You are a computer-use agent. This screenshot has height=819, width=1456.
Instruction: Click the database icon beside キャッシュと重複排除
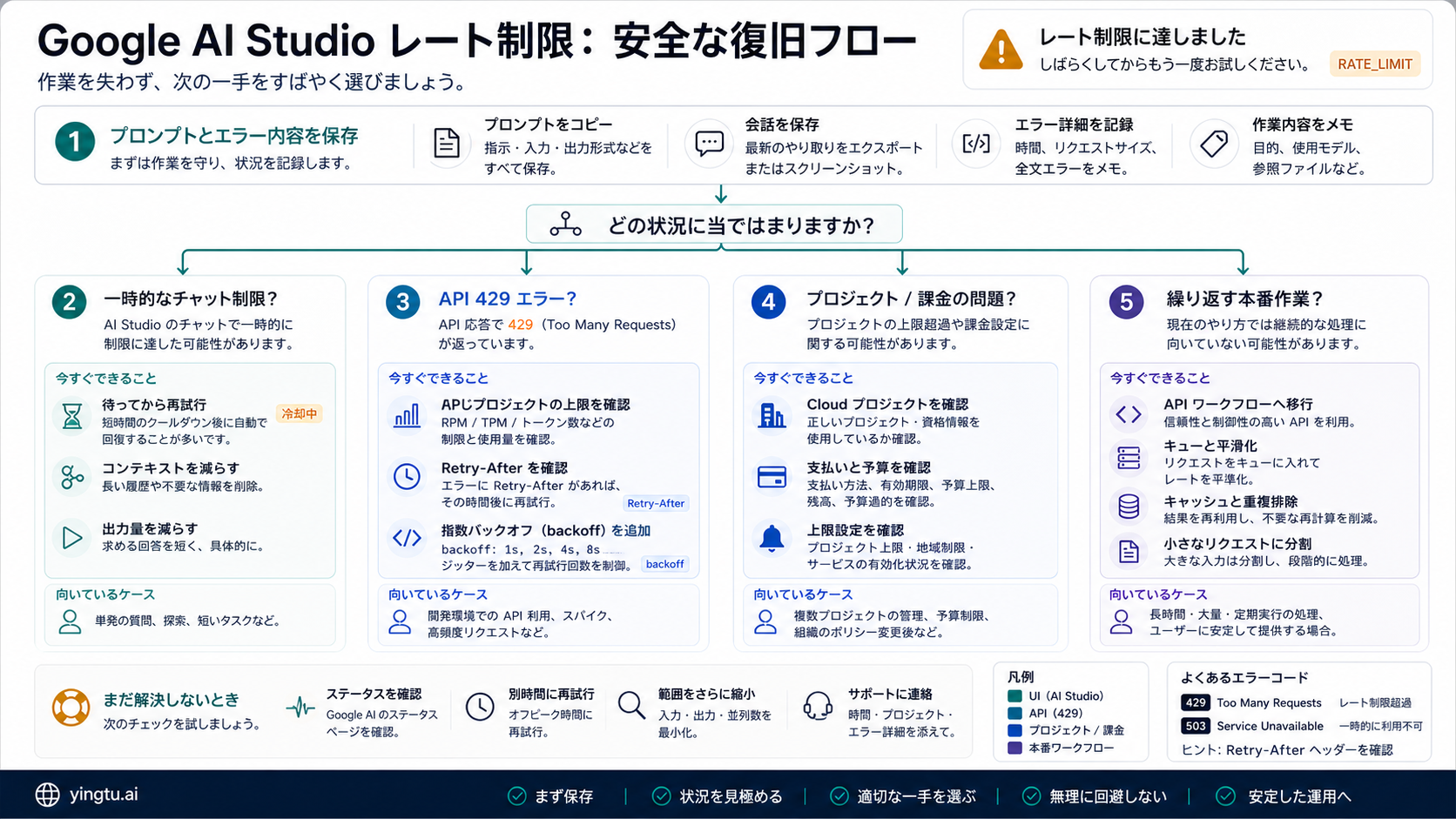tap(1129, 506)
